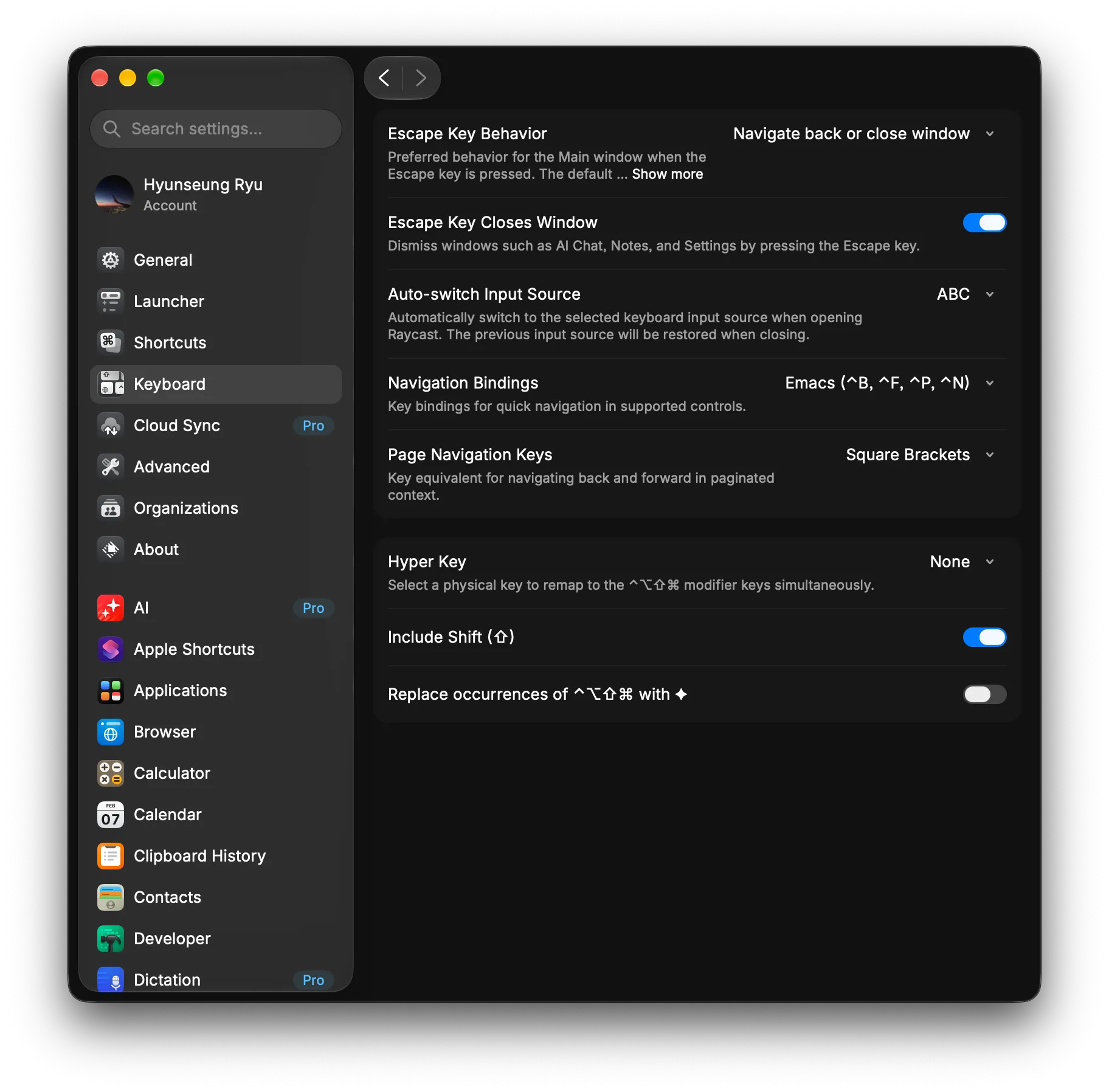Select the About sidebar item
The height and width of the screenshot is (1092, 1109).
coord(216,550)
